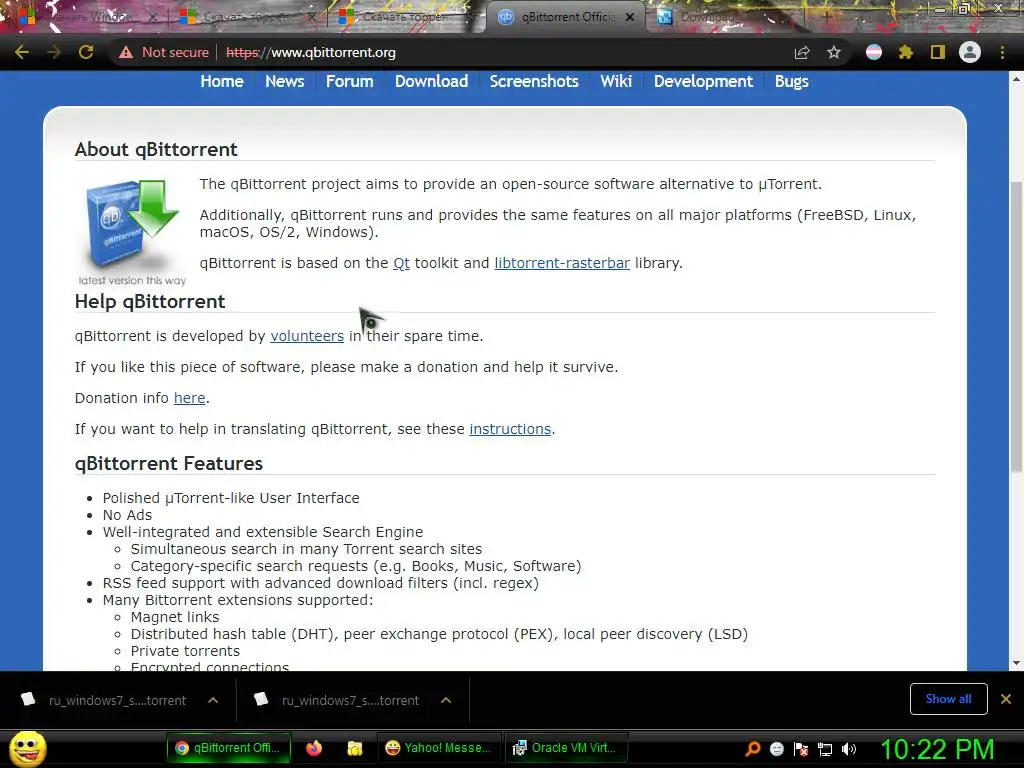This screenshot has width=1024, height=768.
Task: Expand options for first ru_windows7 torrent download
Action: tap(213, 700)
